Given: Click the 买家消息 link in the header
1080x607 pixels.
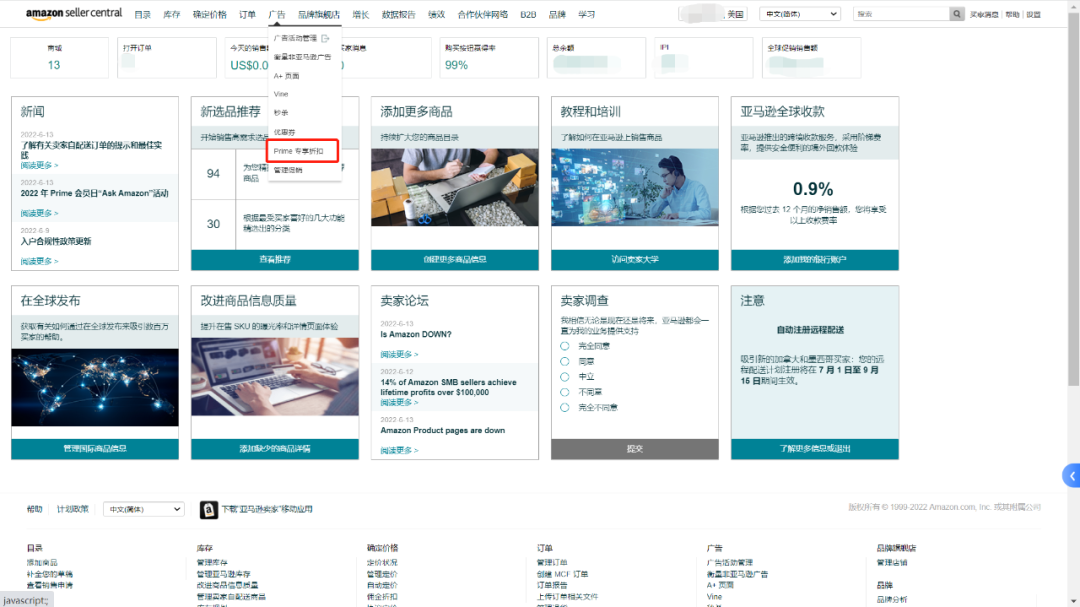Looking at the screenshot, I should pyautogui.click(x=984, y=14).
